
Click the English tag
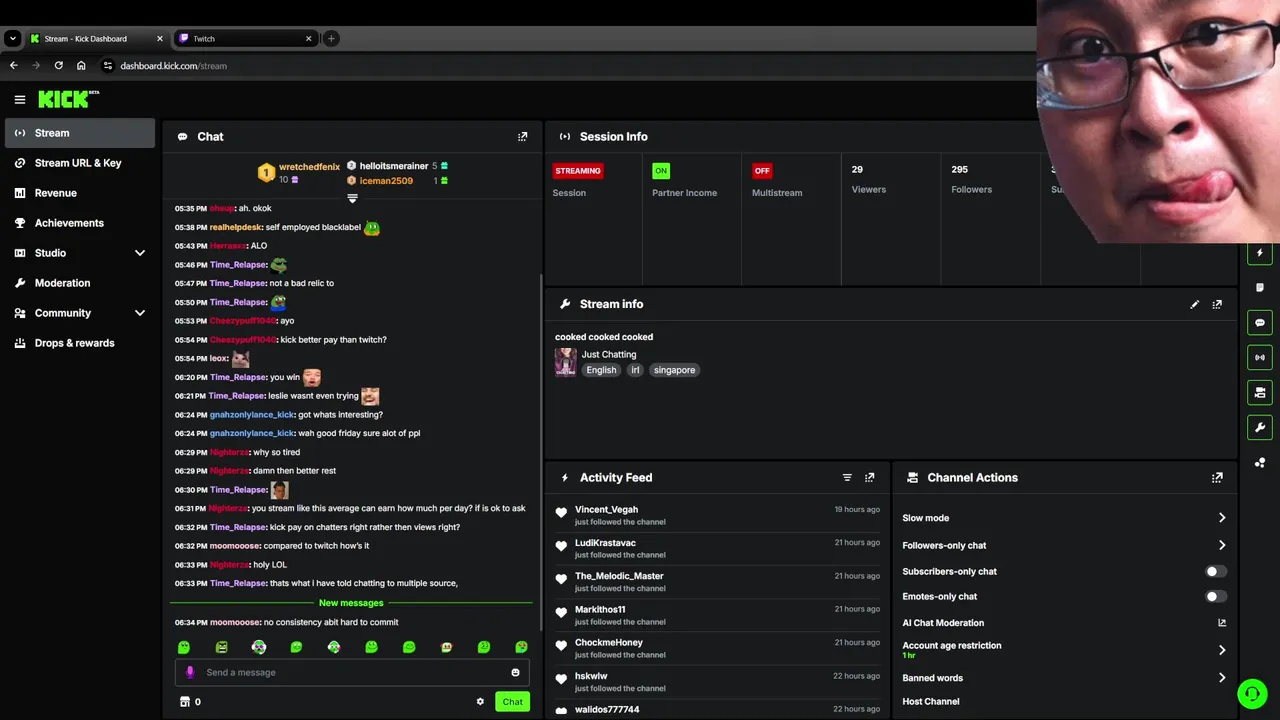(601, 370)
